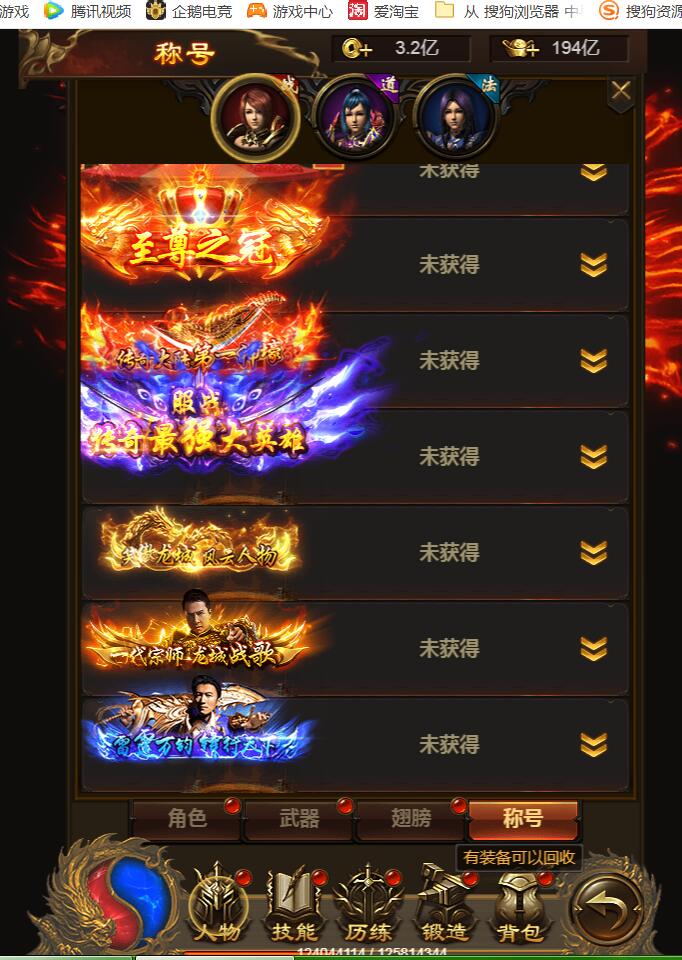Open the 背包 backpack icon
This screenshot has width=682, height=960.
pyautogui.click(x=519, y=905)
